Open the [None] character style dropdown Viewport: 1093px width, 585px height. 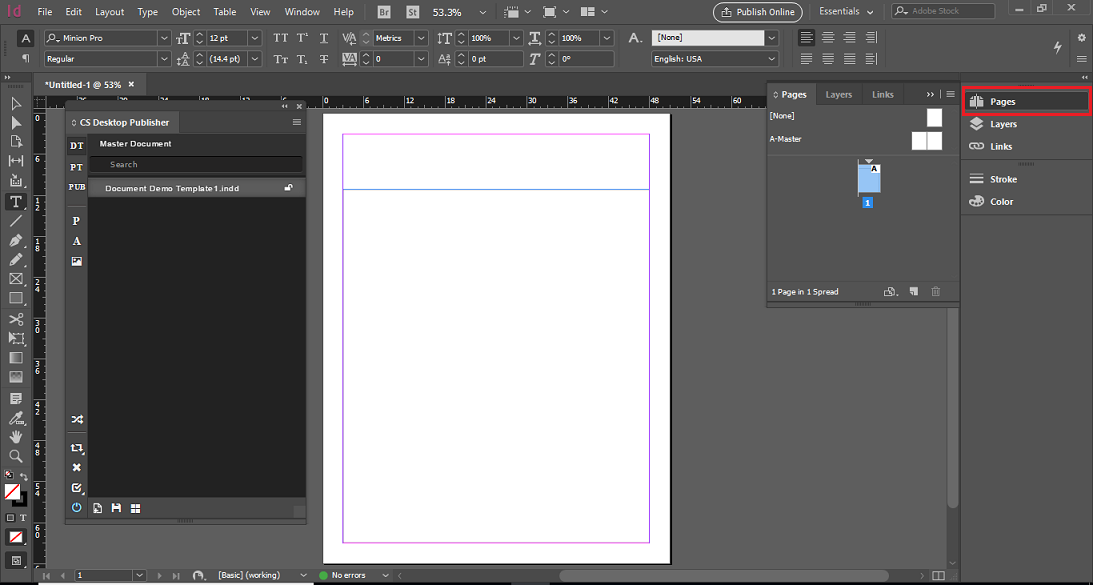(x=771, y=38)
